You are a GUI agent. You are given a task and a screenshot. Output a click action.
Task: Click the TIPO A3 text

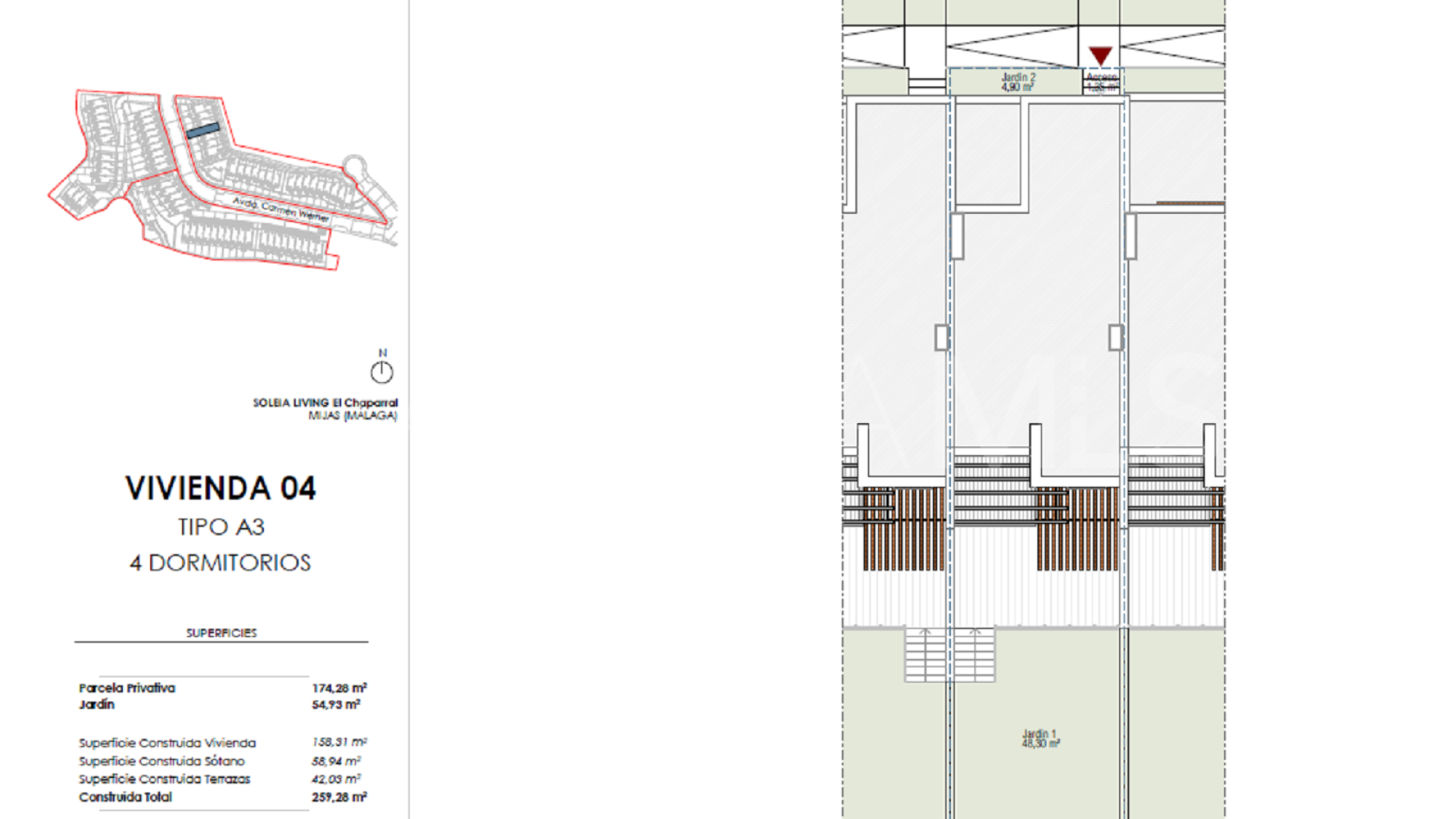click(x=221, y=527)
